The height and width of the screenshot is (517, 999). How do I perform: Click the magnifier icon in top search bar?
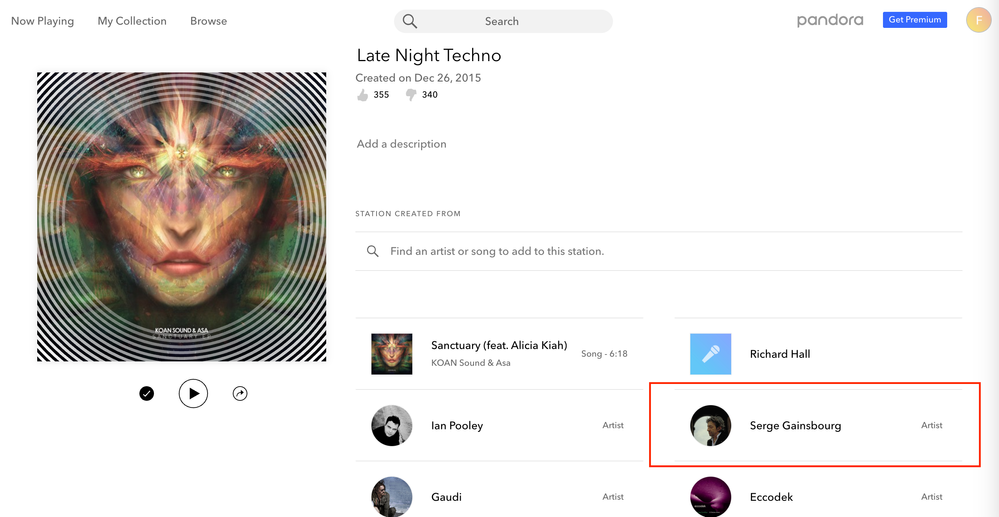410,21
